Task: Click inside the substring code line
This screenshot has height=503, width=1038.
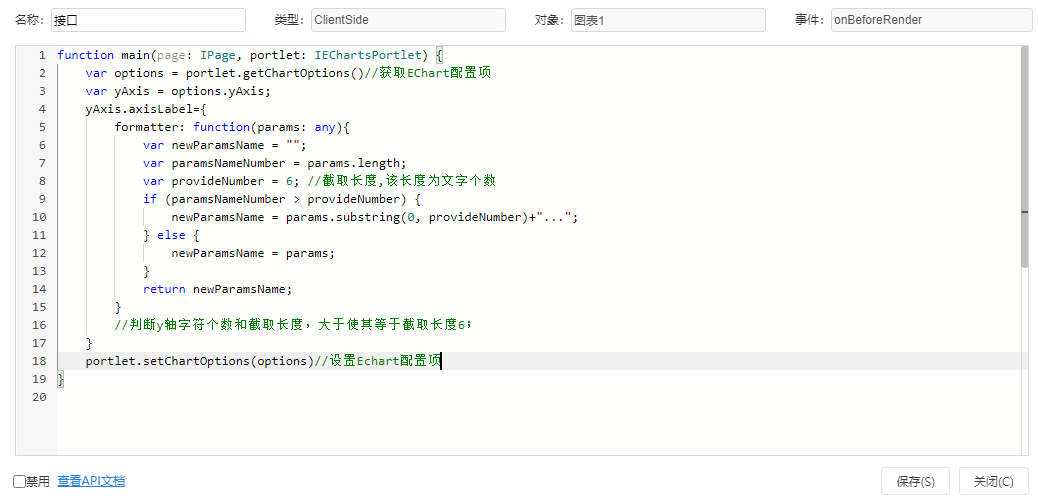Action: pos(375,217)
